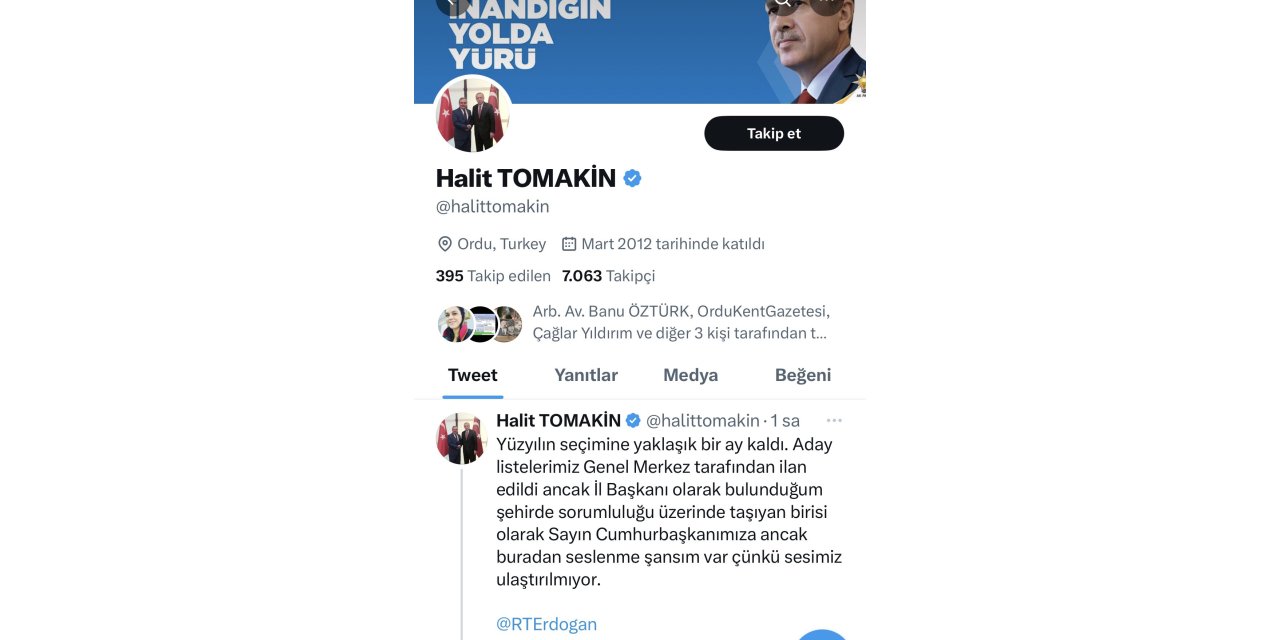Open the @RTErdogan mention link

click(x=546, y=623)
